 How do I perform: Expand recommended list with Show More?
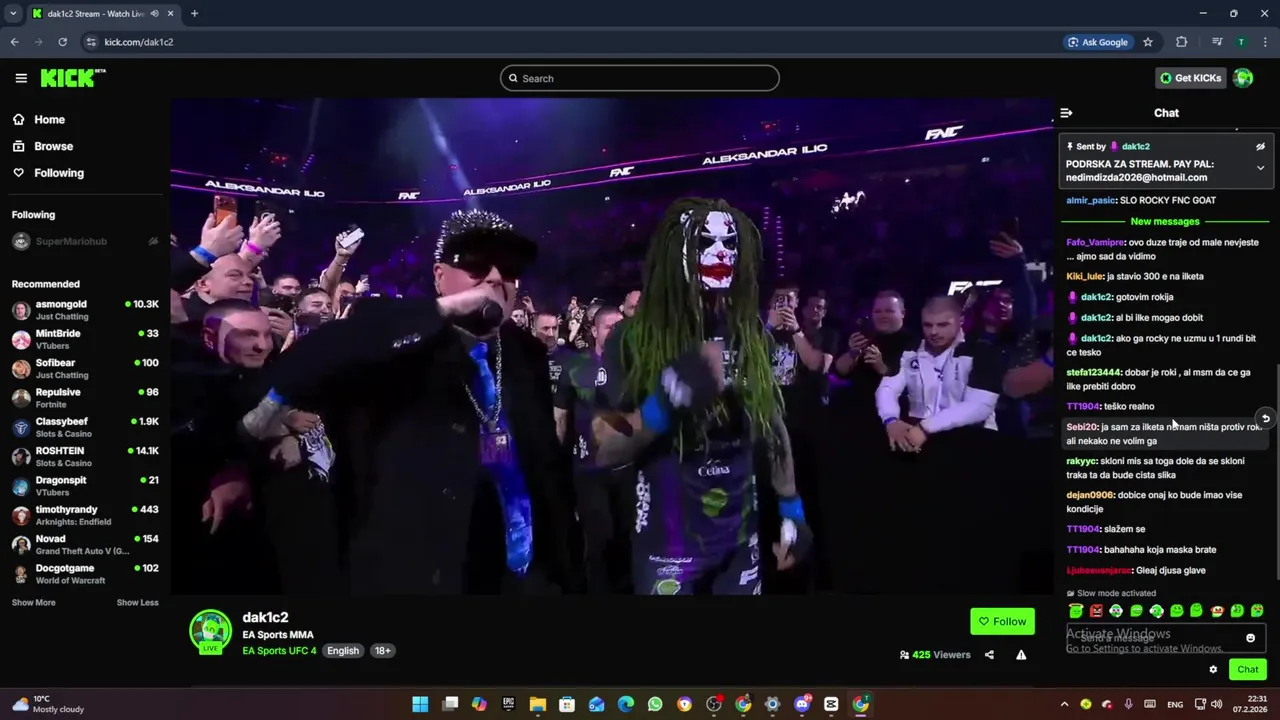click(x=33, y=603)
